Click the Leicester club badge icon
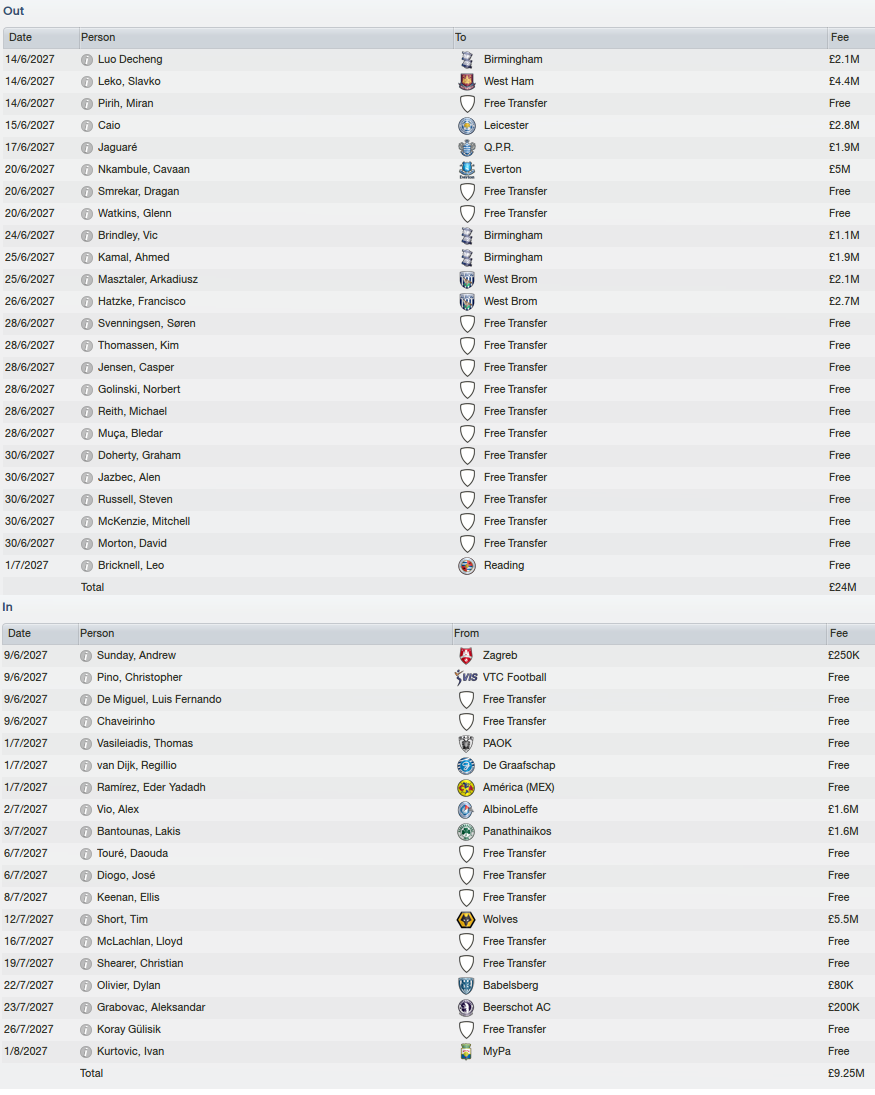Image resolution: width=875 pixels, height=1095 pixels. (466, 126)
